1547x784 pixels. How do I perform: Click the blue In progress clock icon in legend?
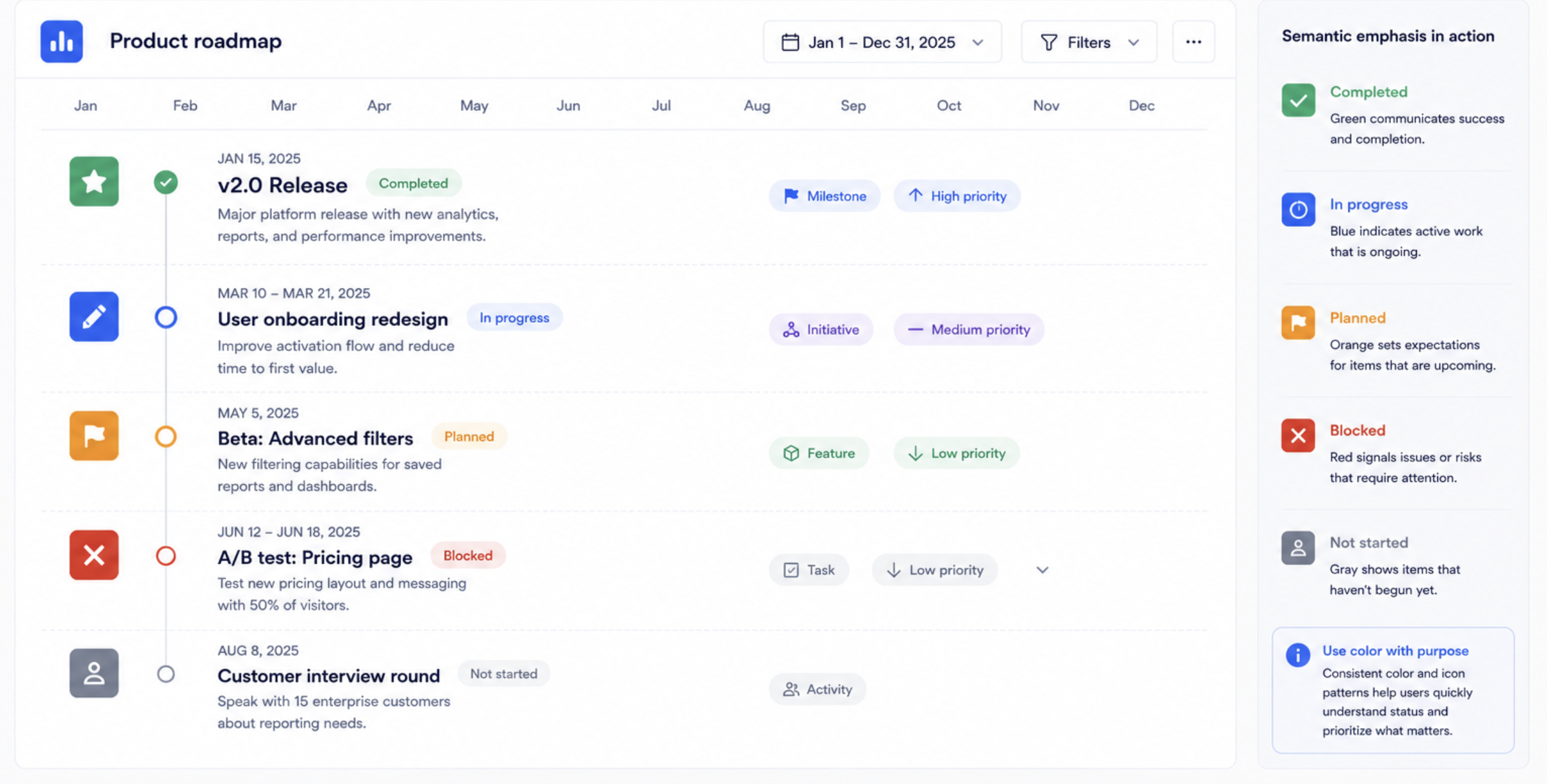(x=1298, y=209)
